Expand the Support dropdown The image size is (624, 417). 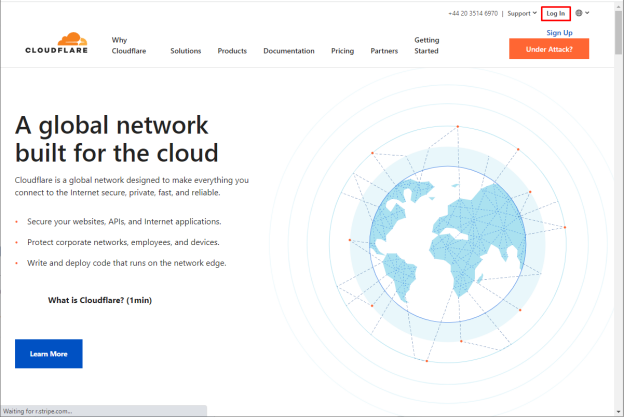(x=522, y=14)
